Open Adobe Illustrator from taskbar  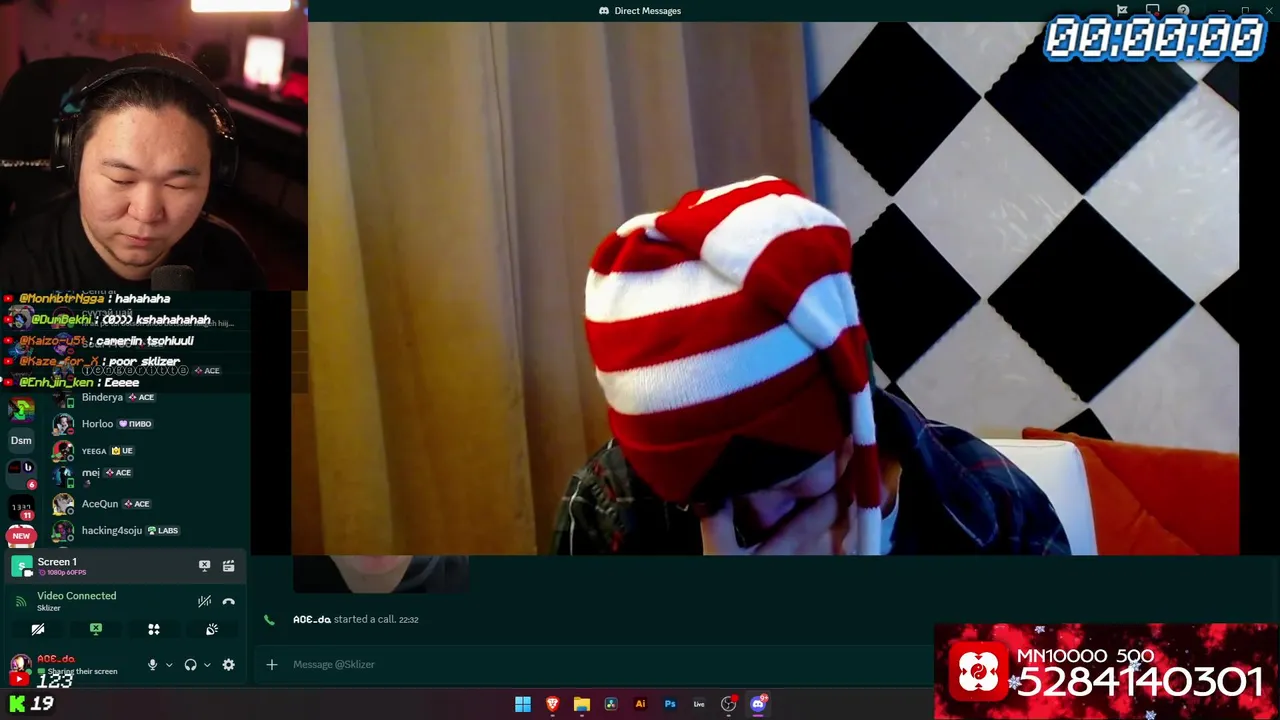640,704
